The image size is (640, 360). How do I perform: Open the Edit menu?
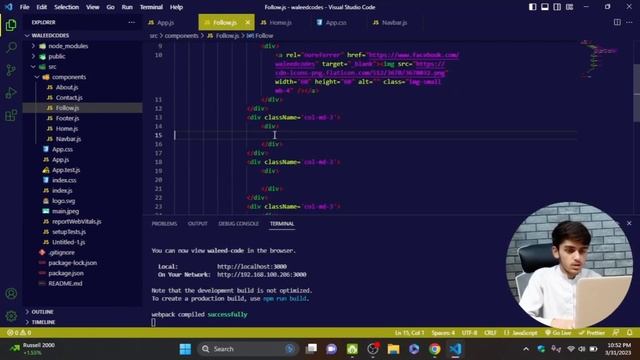click(x=42, y=7)
